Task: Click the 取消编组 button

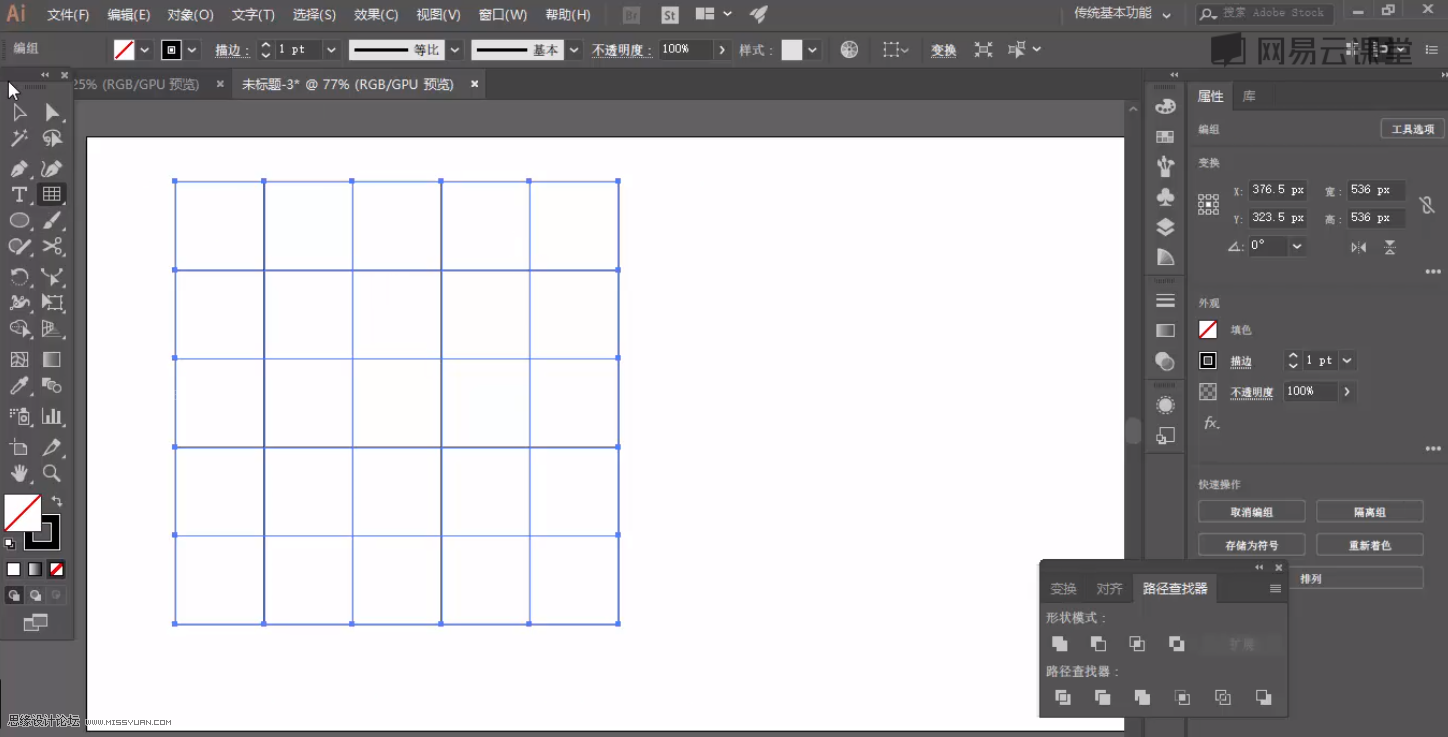Action: click(1251, 511)
